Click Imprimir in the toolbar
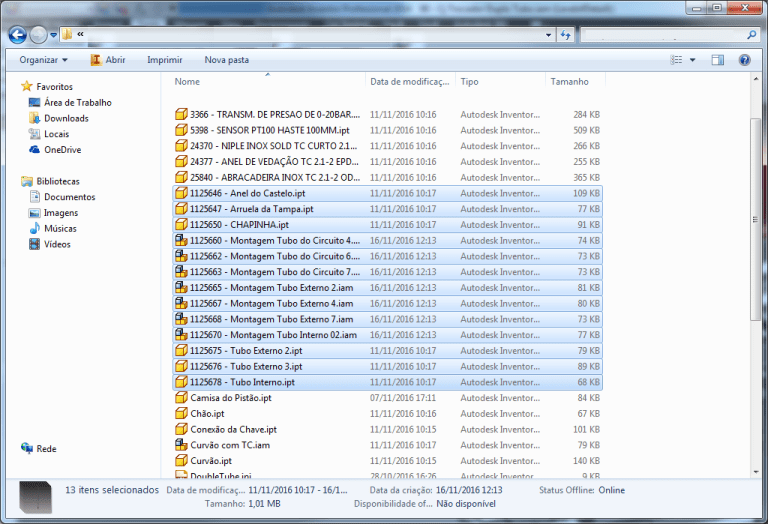Viewport: 768px width, 524px height. [x=165, y=60]
